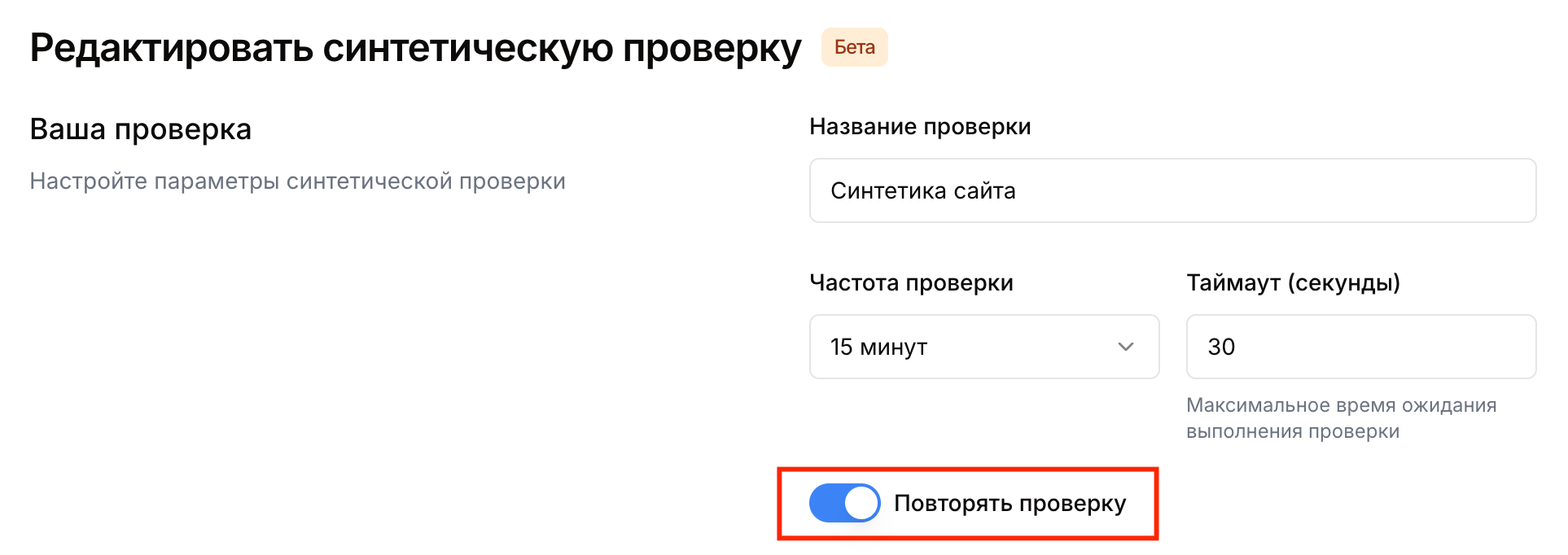
Task: Expand the frequency selector showing «15 минут»
Action: click(983, 347)
